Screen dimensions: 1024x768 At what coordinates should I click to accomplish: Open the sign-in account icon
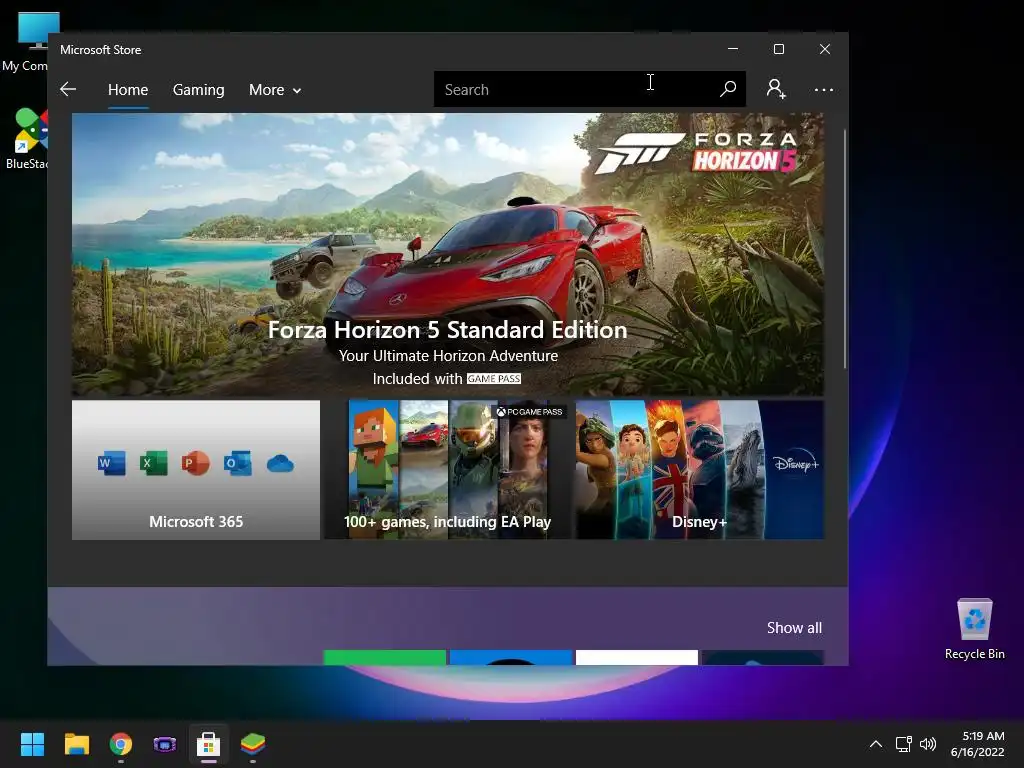click(x=776, y=89)
